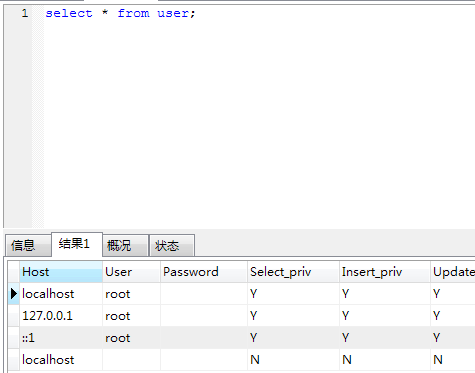Click the Password column header
475x373 pixels.
pyautogui.click(x=204, y=272)
